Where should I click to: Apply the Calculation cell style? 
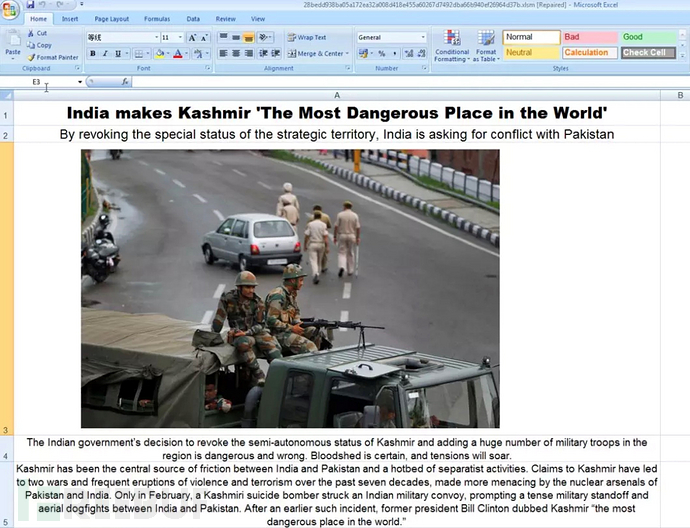tap(590, 52)
